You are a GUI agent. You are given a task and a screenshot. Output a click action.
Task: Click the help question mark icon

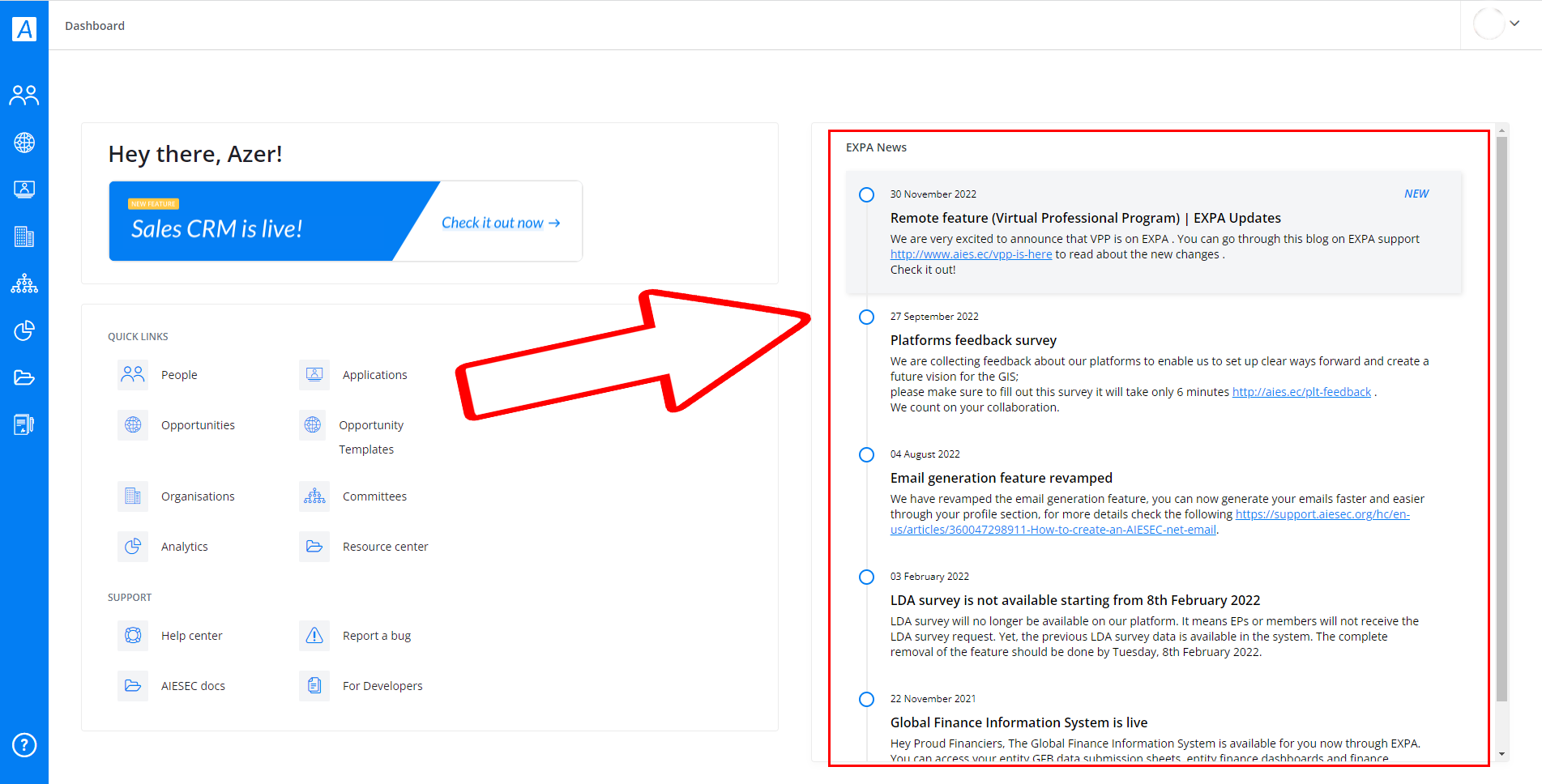click(24, 745)
